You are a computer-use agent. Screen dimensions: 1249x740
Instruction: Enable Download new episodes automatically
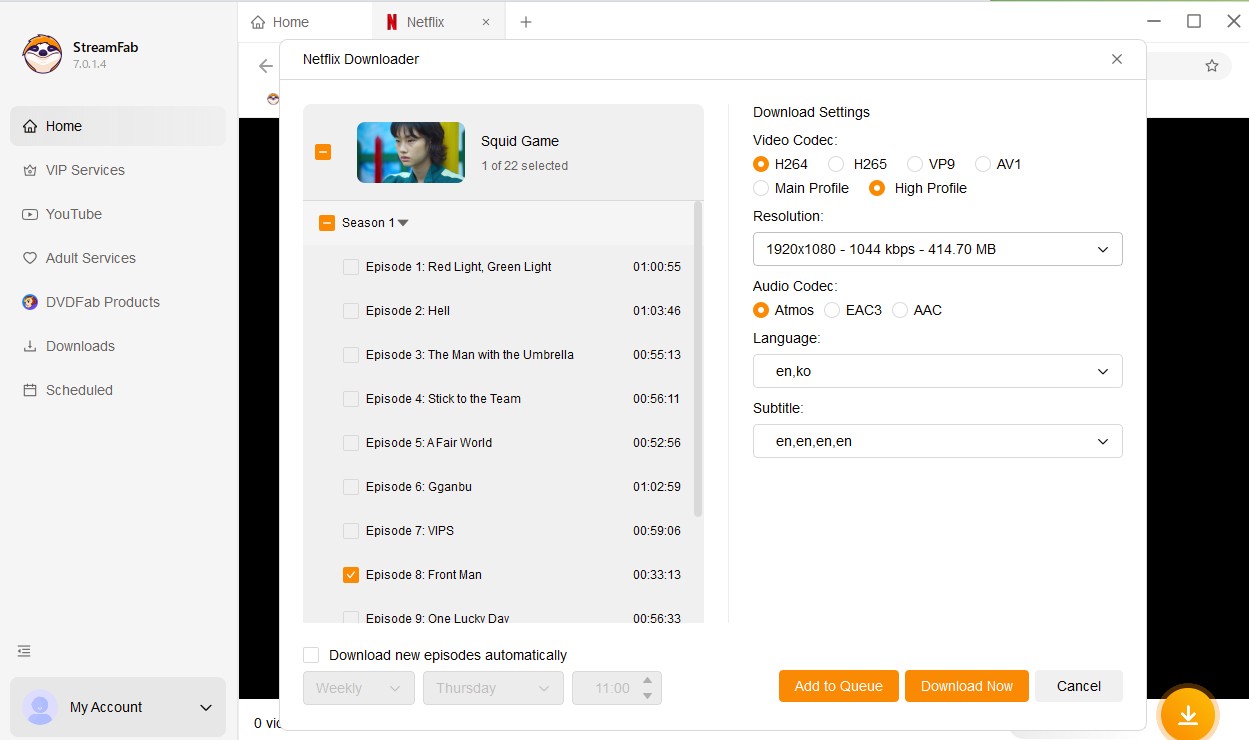pos(311,654)
